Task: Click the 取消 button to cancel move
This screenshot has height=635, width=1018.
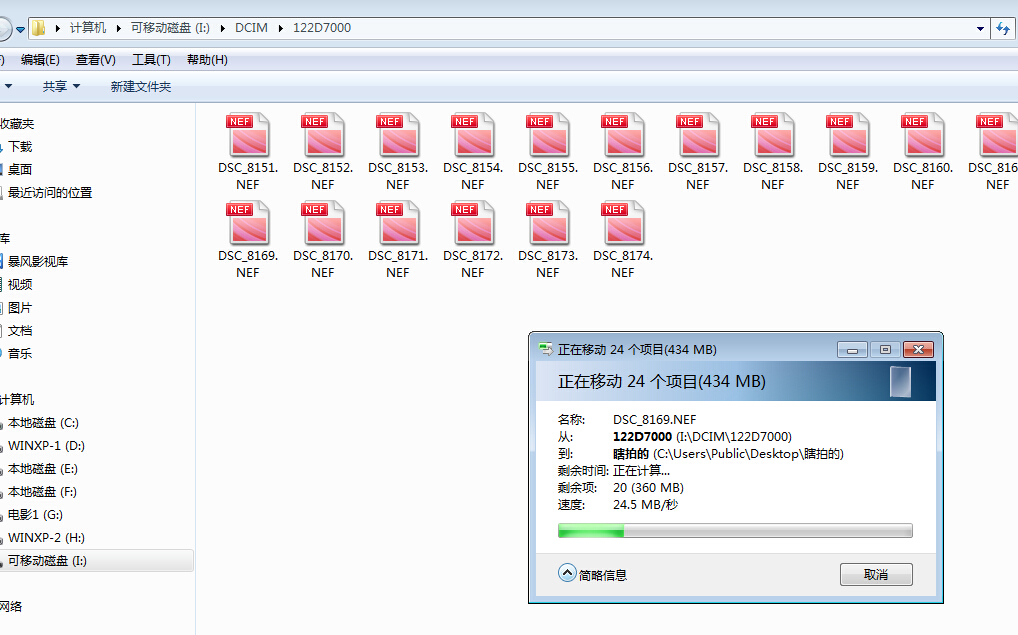Action: coord(876,575)
